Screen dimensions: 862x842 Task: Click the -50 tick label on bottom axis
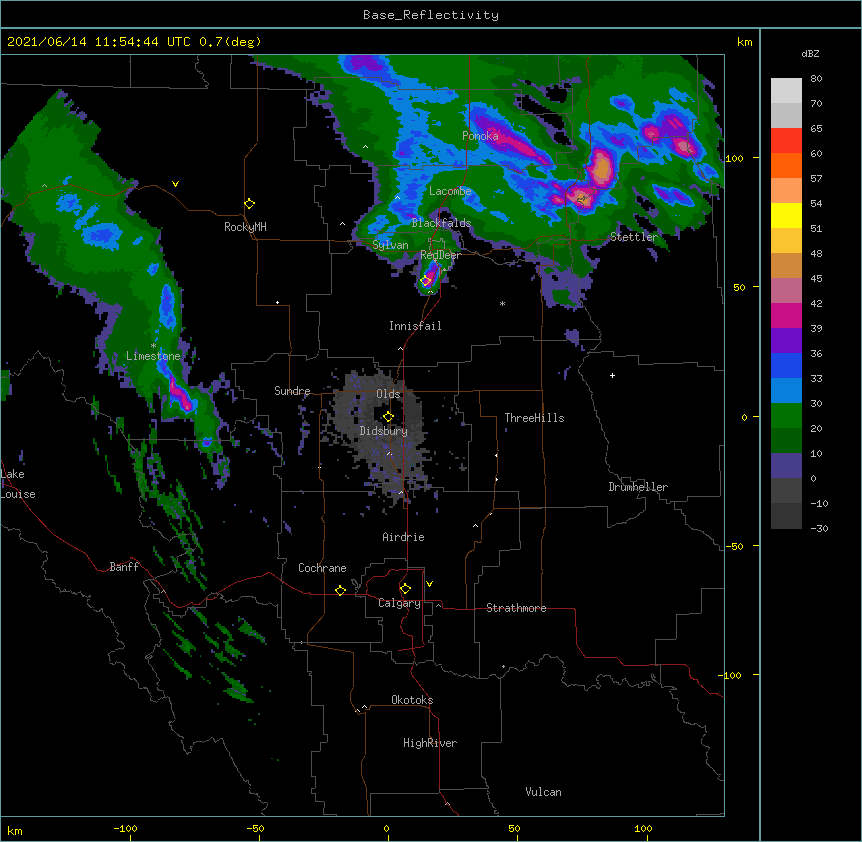pyautogui.click(x=255, y=828)
